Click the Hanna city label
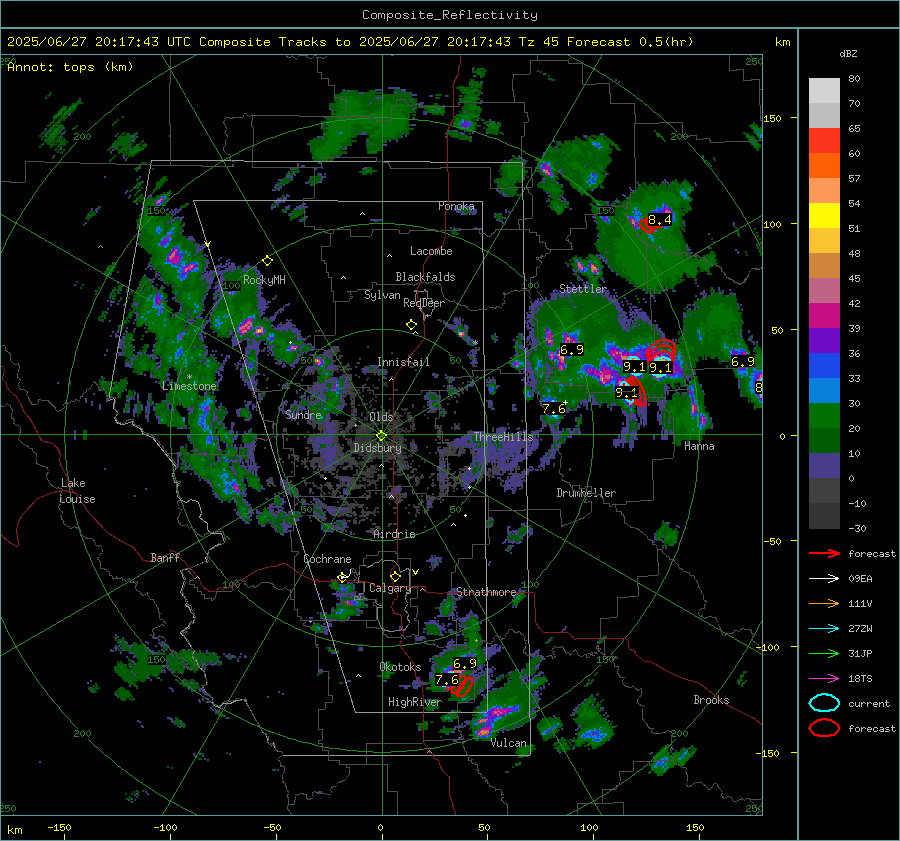900x841 pixels. click(699, 446)
